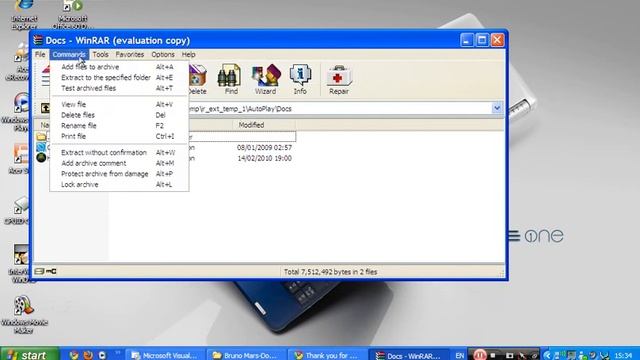Click the Find toolbar icon
Viewport: 640px width, 360px height.
click(230, 79)
